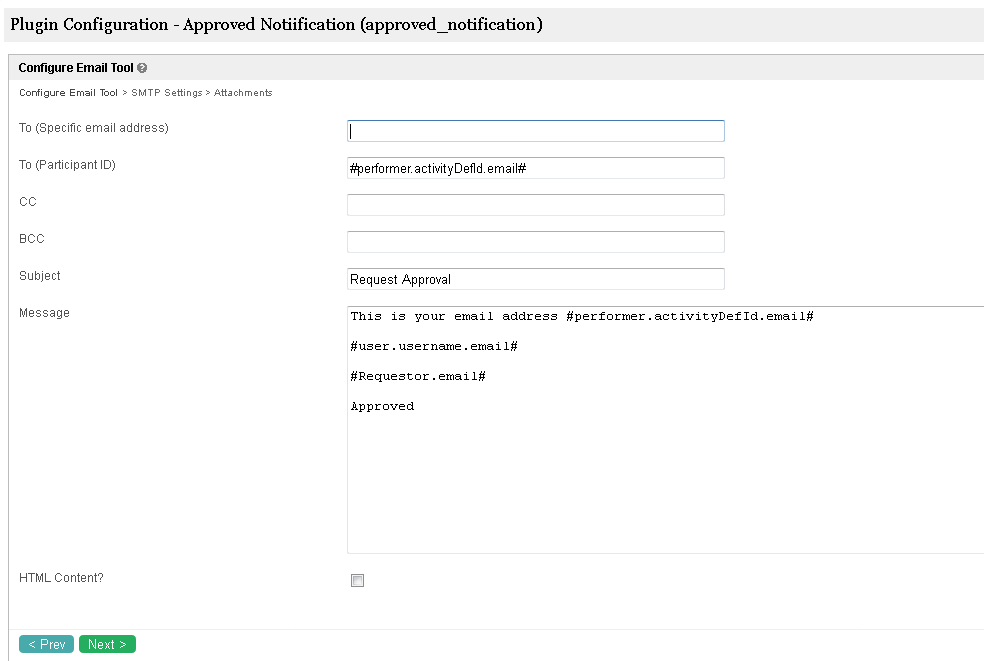Viewport: 984px width, 661px height.
Task: Edit the Subject field containing Request Approval
Action: click(535, 279)
